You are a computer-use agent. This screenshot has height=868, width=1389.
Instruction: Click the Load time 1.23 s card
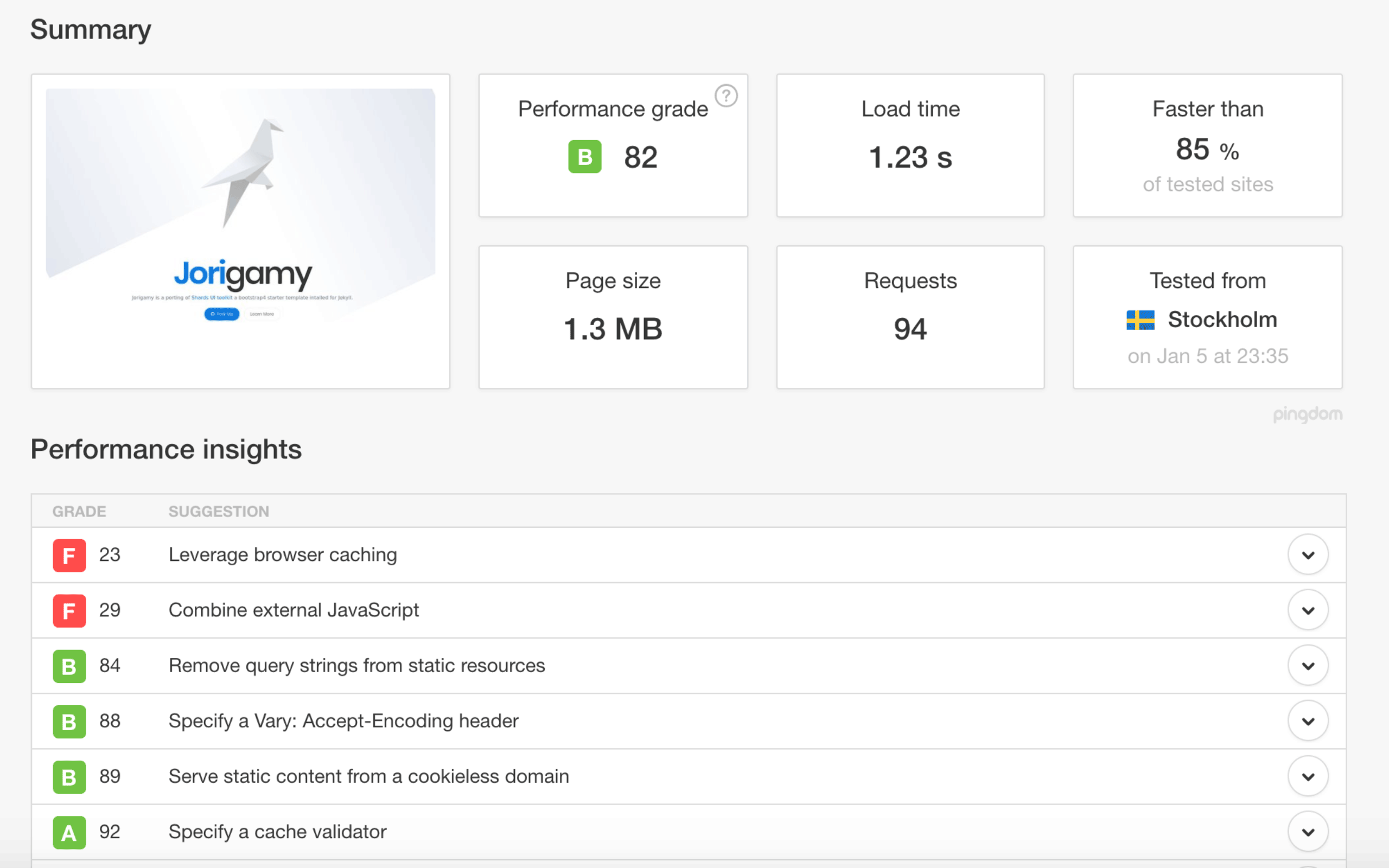[910, 145]
